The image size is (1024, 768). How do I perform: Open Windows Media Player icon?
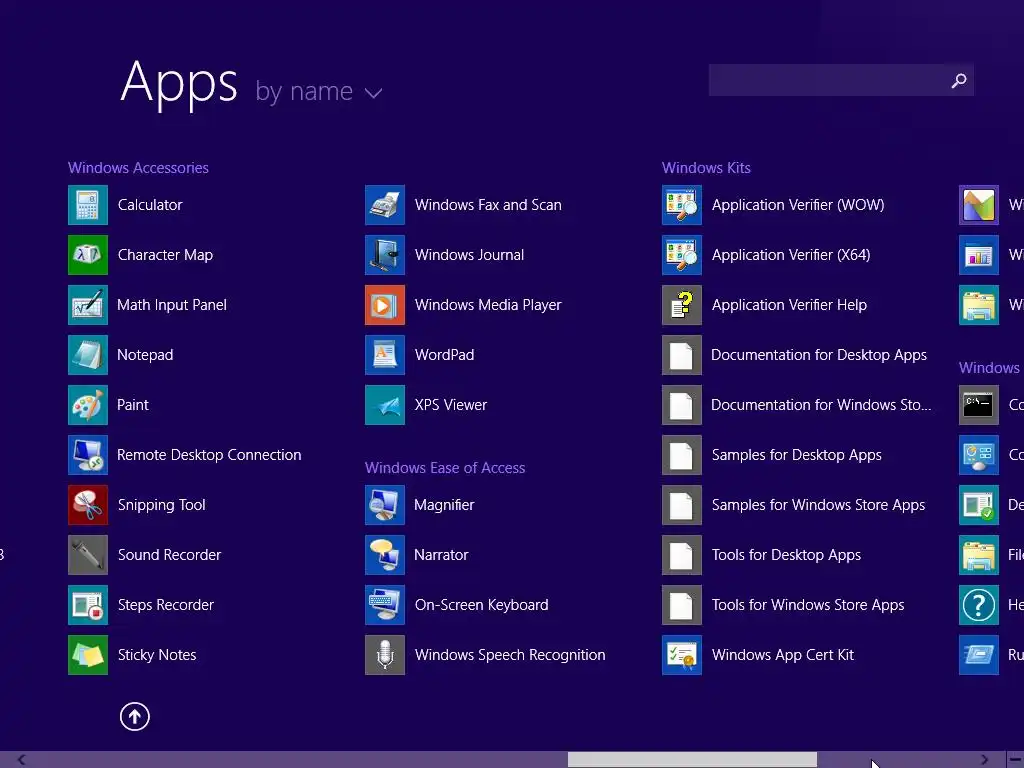[385, 305]
